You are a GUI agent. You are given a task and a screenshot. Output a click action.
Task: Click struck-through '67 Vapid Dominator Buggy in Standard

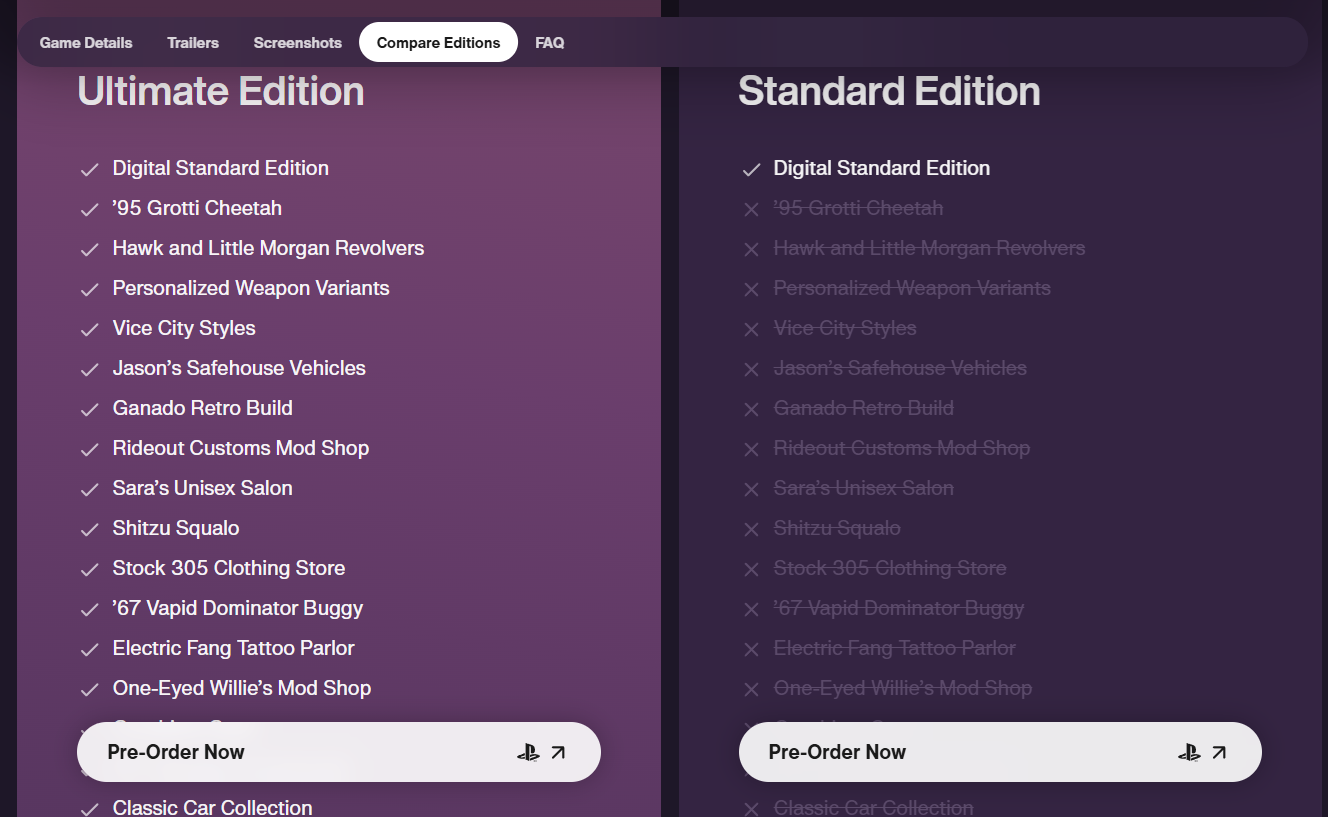[x=899, y=608]
